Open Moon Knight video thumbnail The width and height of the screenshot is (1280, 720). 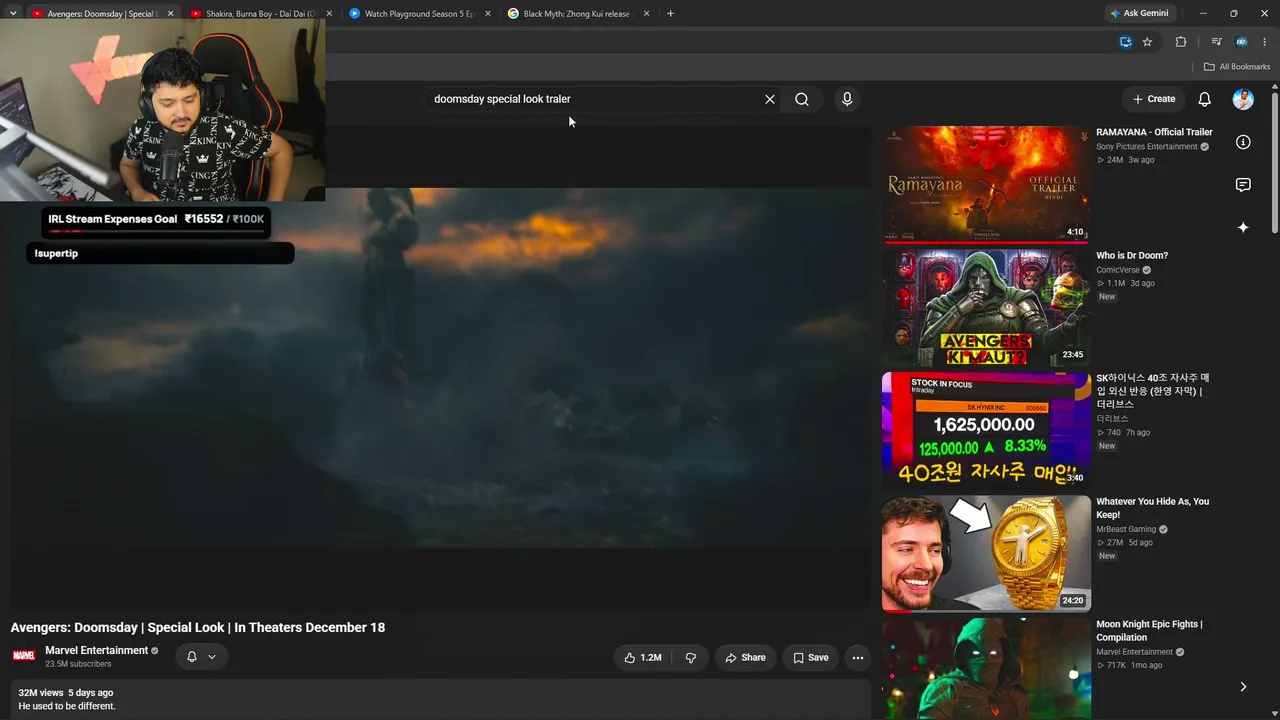click(986, 669)
